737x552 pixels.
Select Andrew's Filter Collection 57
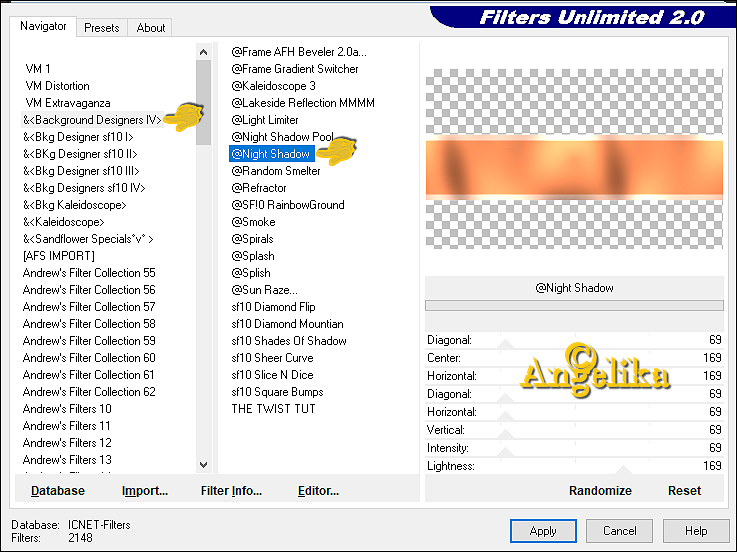tap(89, 307)
